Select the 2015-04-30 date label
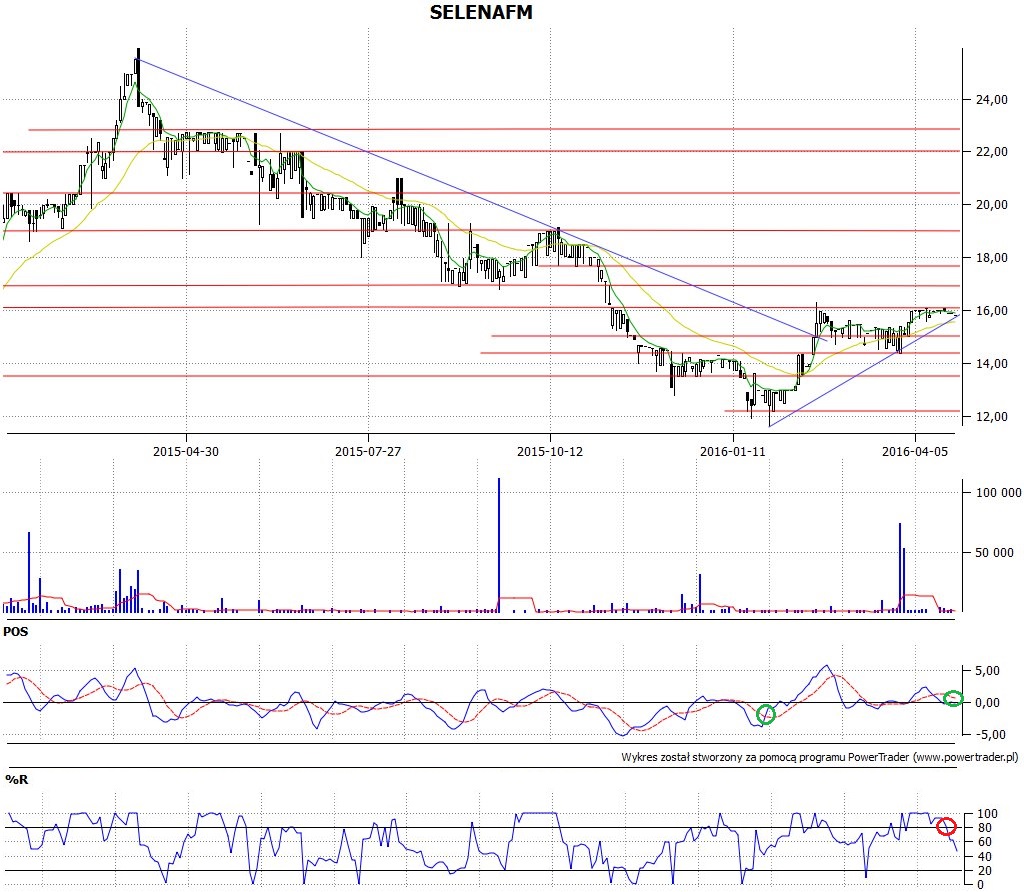 [x=185, y=451]
